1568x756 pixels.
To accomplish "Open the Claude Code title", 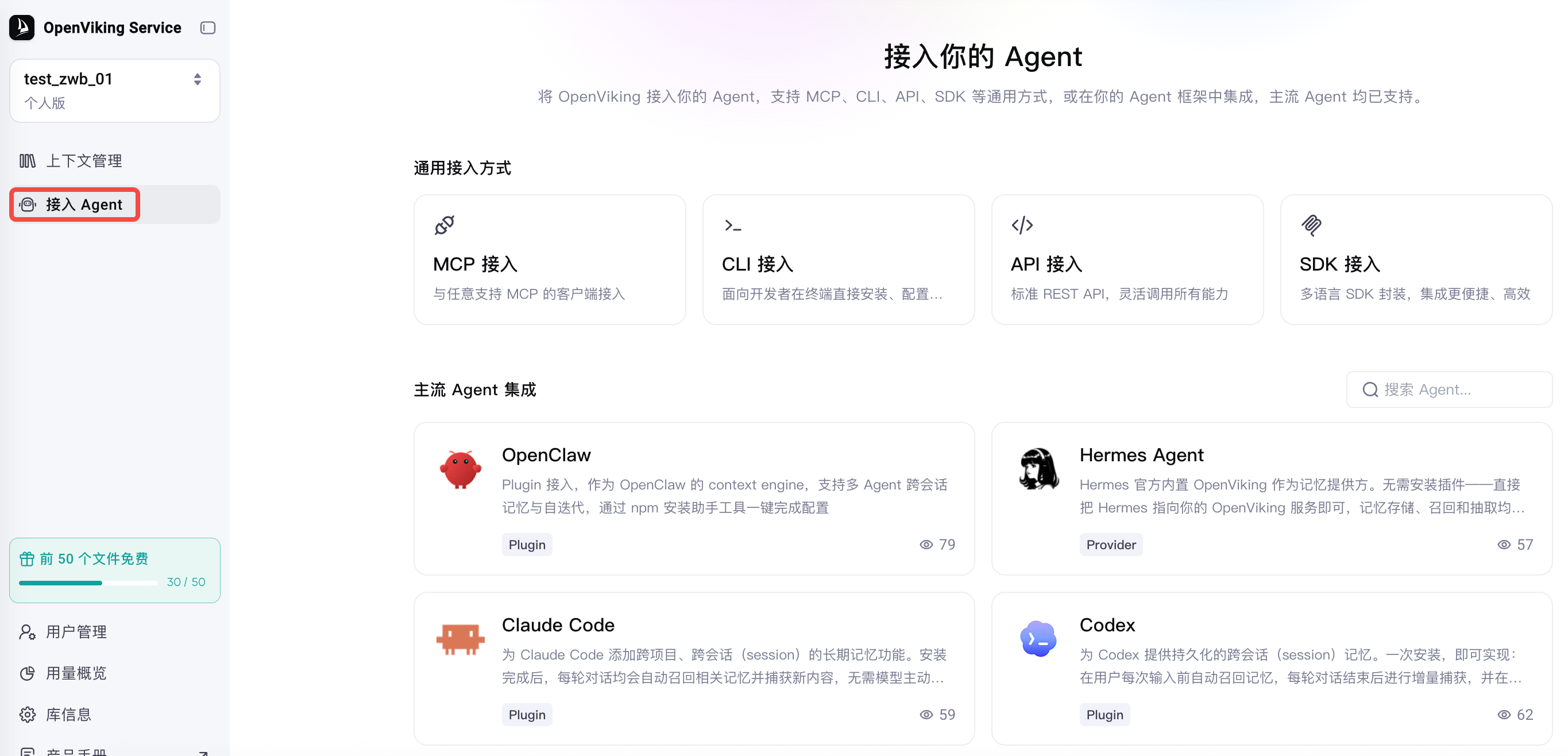I will click(x=558, y=624).
